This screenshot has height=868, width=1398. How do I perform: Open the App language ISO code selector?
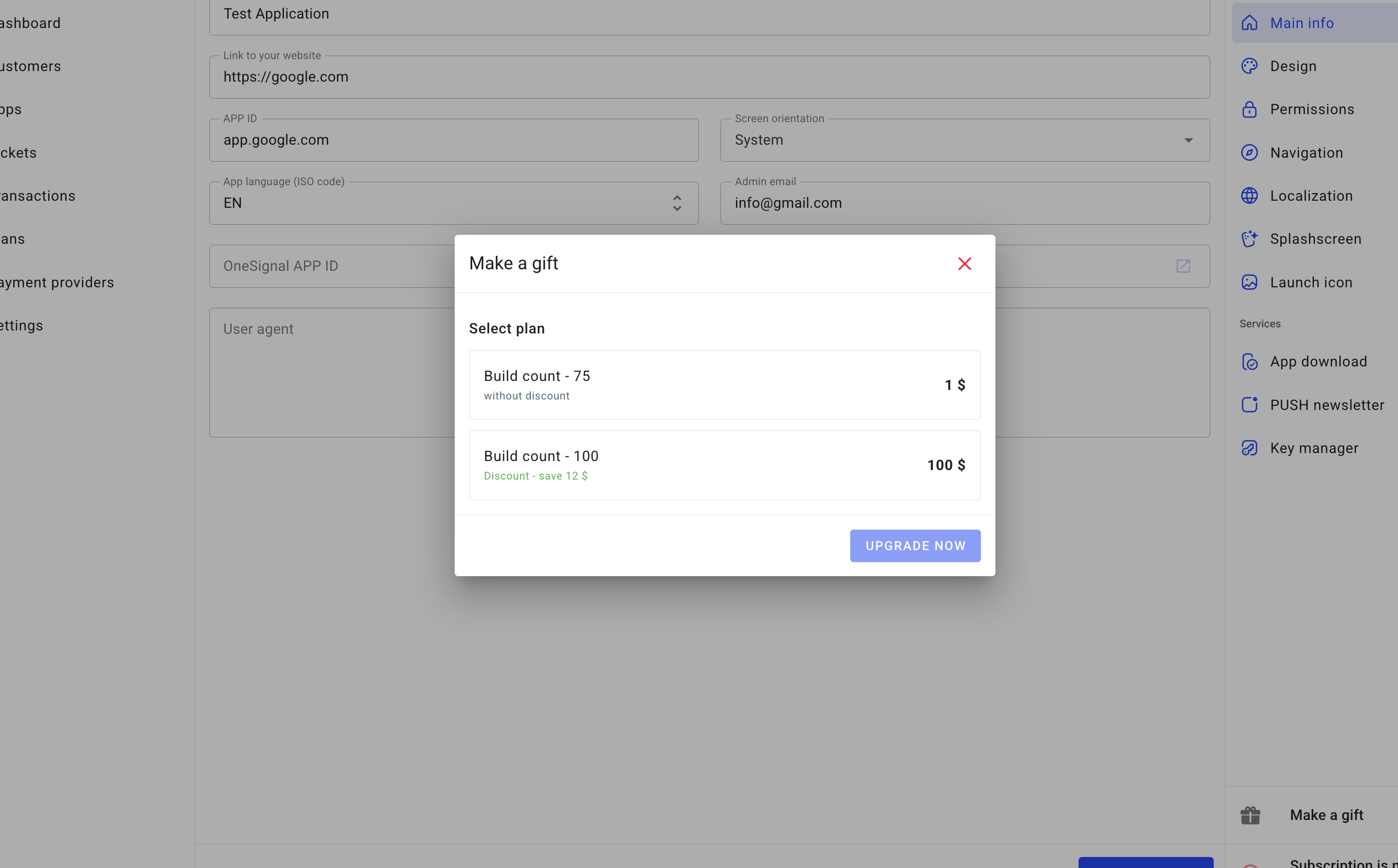click(676, 203)
